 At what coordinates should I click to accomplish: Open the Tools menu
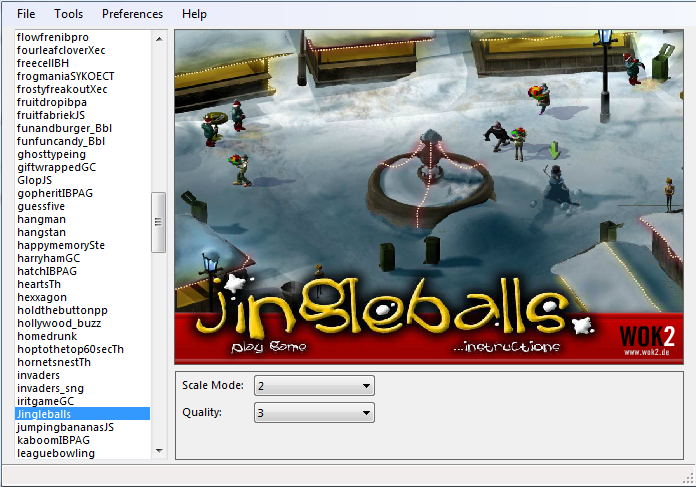pos(68,14)
